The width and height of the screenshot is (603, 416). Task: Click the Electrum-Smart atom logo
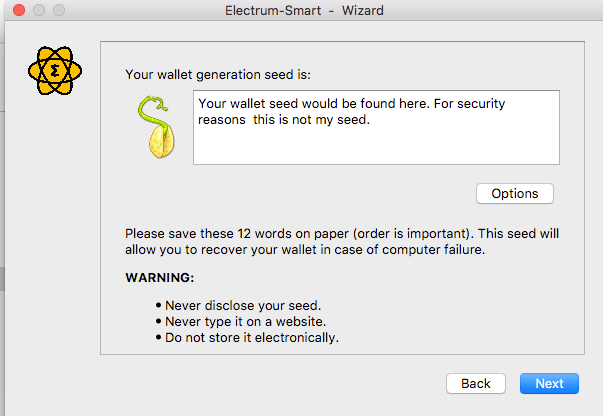pos(55,71)
